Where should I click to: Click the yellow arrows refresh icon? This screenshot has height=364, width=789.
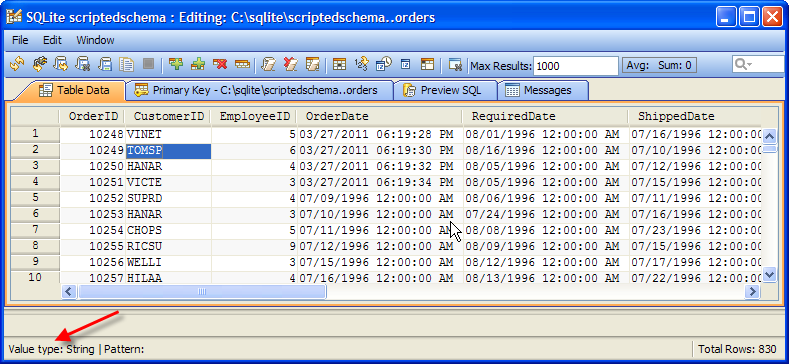pos(17,64)
